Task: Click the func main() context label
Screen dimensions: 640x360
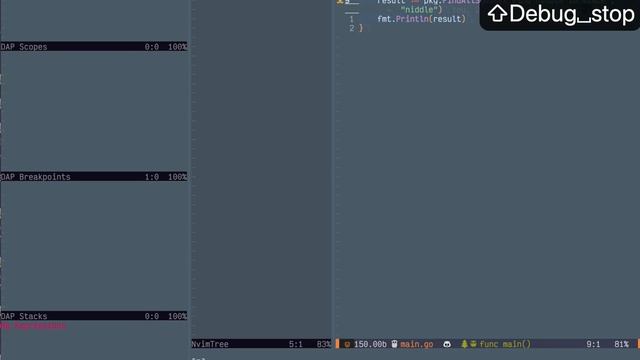Action: (505, 344)
